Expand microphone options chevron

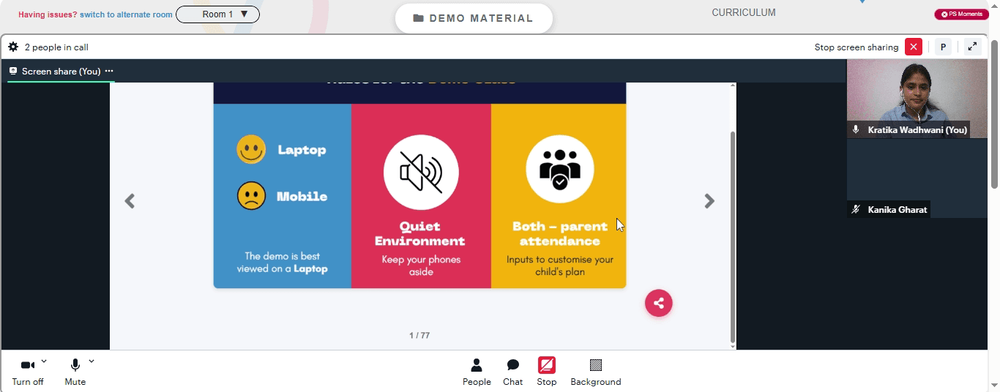pos(91,361)
